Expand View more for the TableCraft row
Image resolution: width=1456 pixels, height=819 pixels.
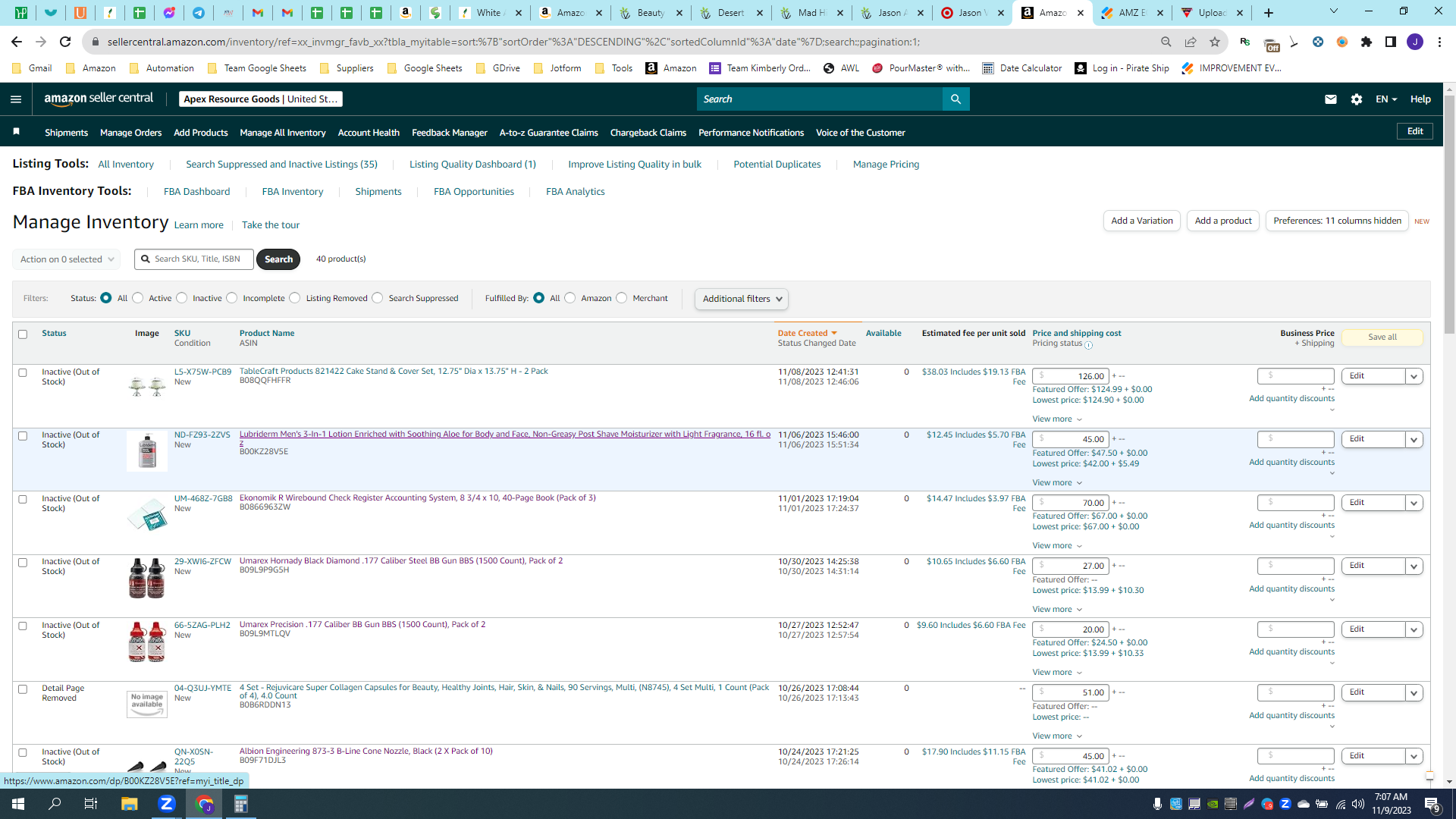1057,419
